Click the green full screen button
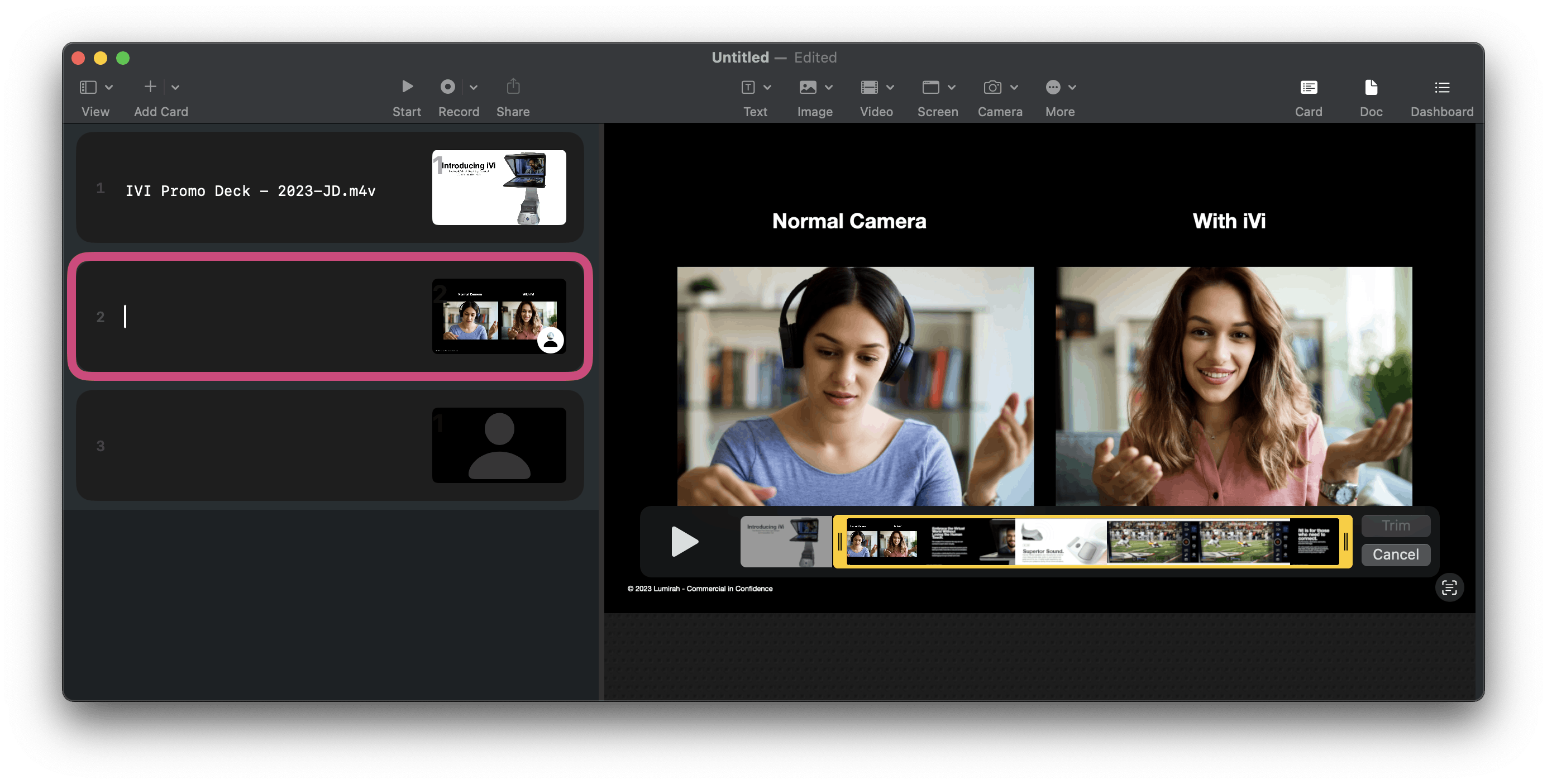 122,58
